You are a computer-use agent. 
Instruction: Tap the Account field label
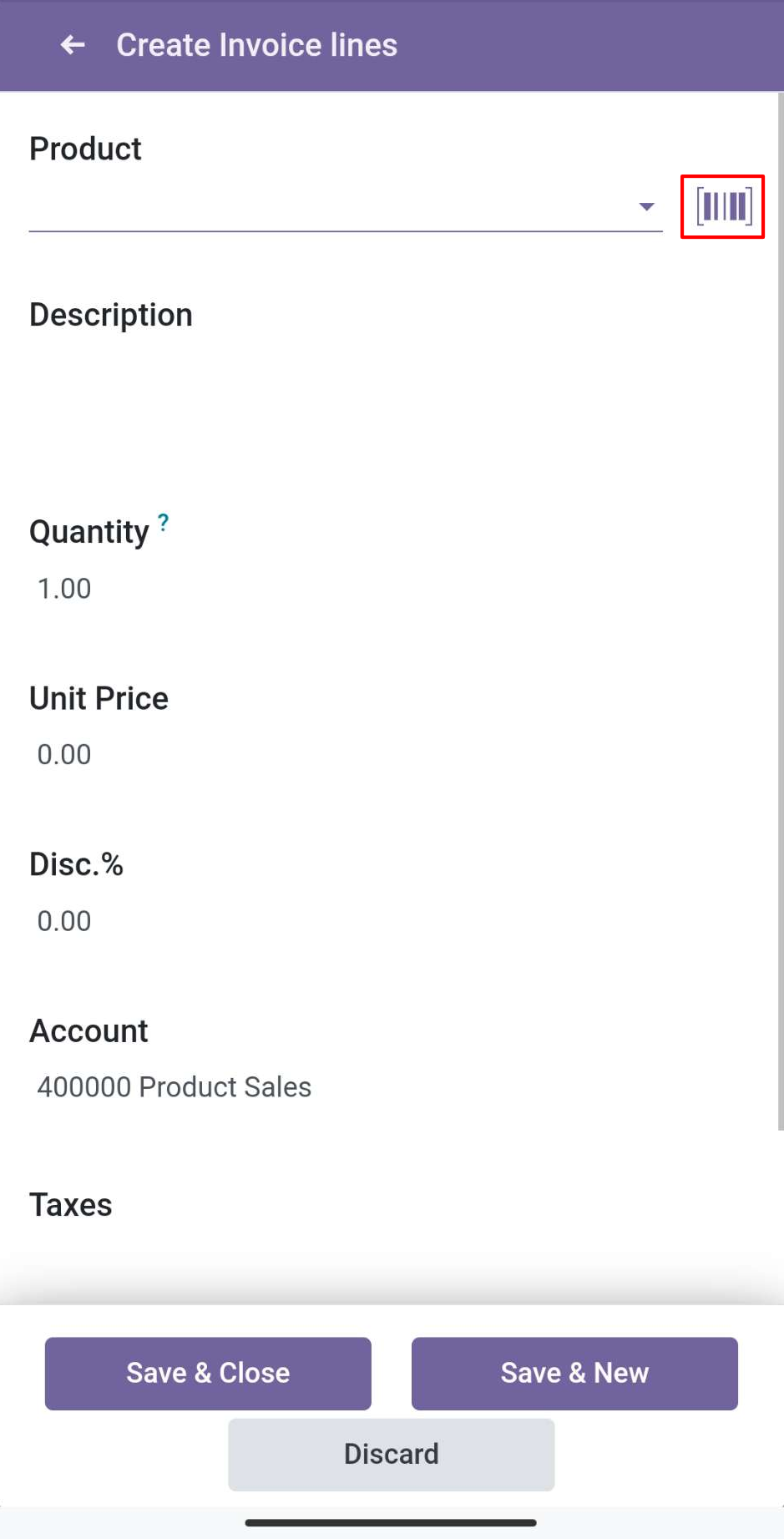[89, 1031]
